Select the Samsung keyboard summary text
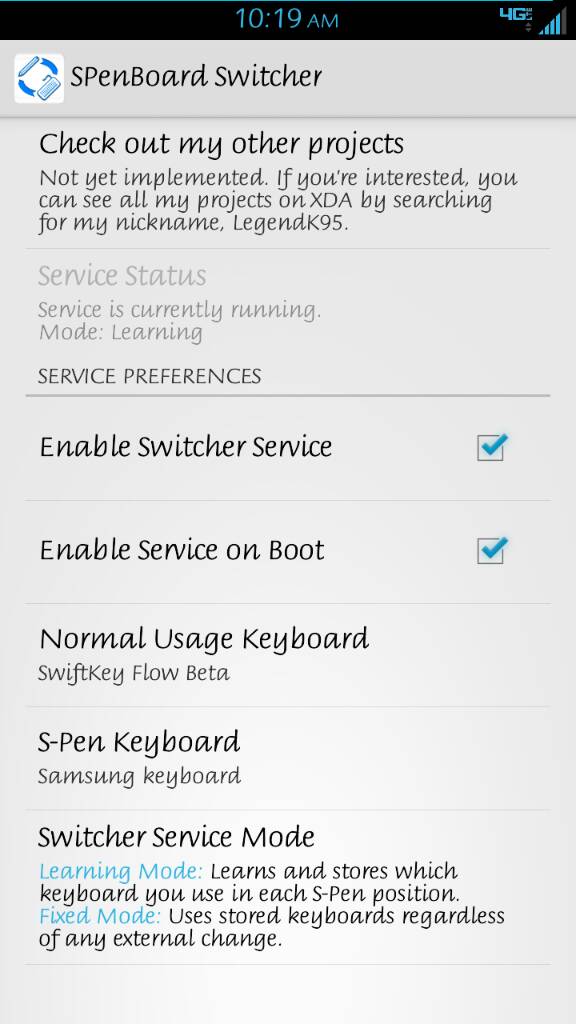The width and height of the screenshot is (576, 1024). [139, 777]
